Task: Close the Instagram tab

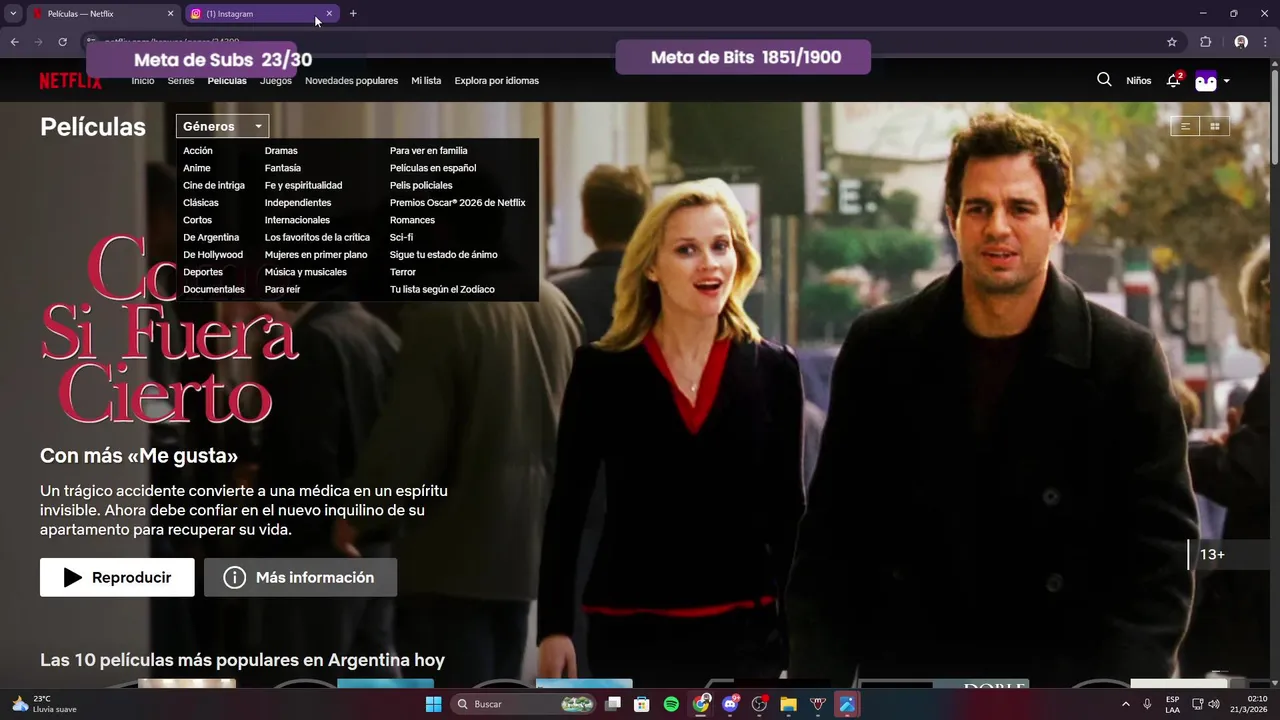Action: click(x=329, y=14)
